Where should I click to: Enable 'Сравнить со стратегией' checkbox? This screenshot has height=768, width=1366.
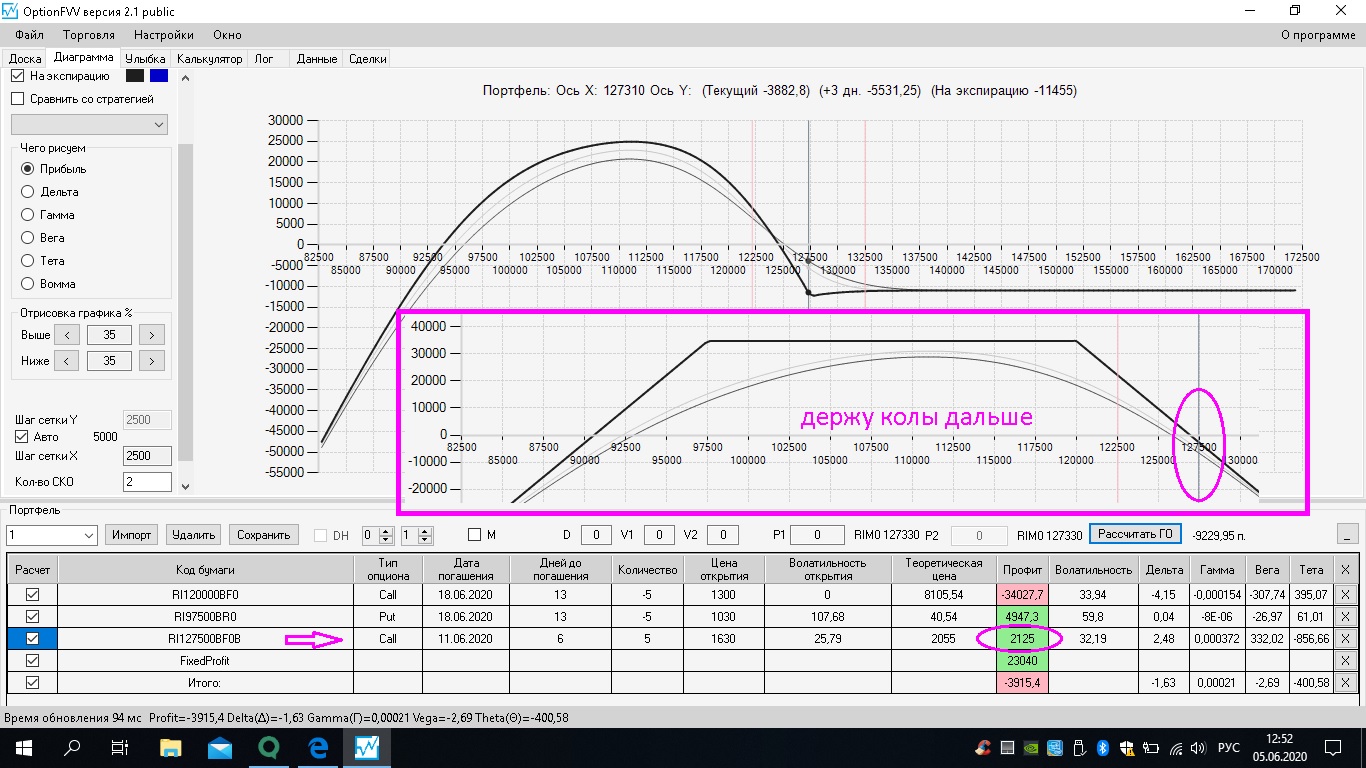pos(17,99)
